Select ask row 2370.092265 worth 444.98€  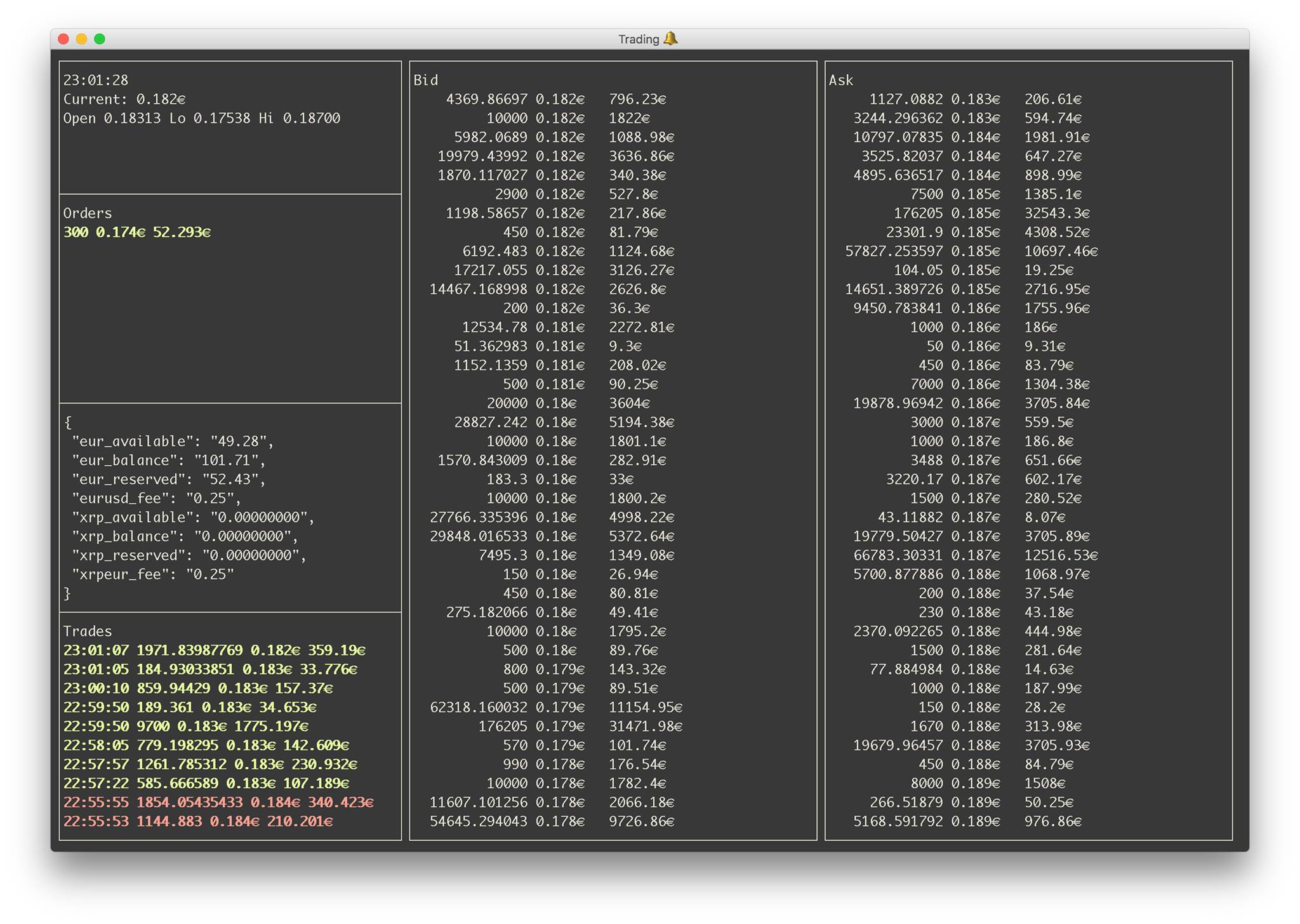point(967,631)
